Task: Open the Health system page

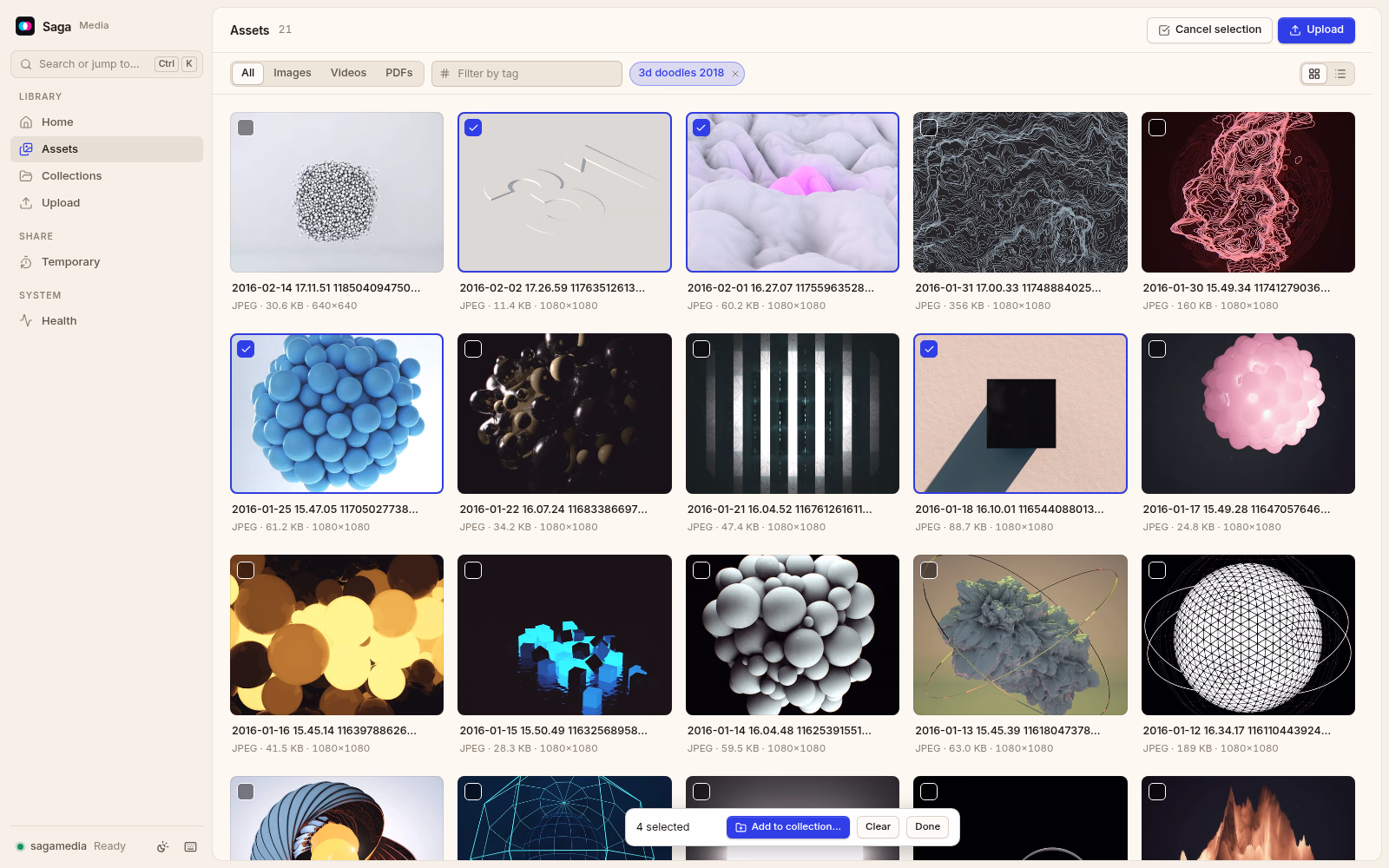Action: pos(107,321)
